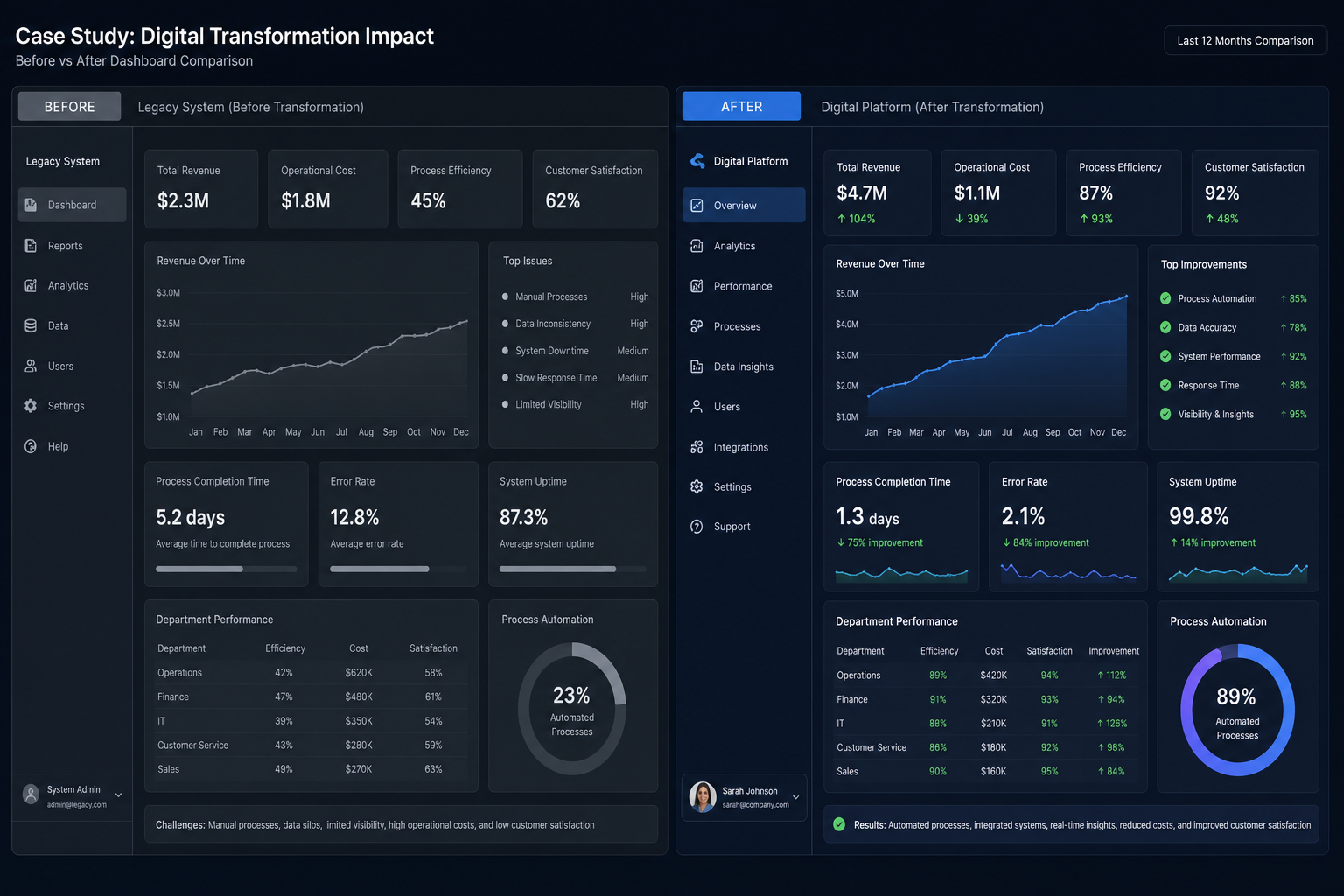Click the Support help icon
The width and height of the screenshot is (1344, 896).
pyautogui.click(x=696, y=527)
